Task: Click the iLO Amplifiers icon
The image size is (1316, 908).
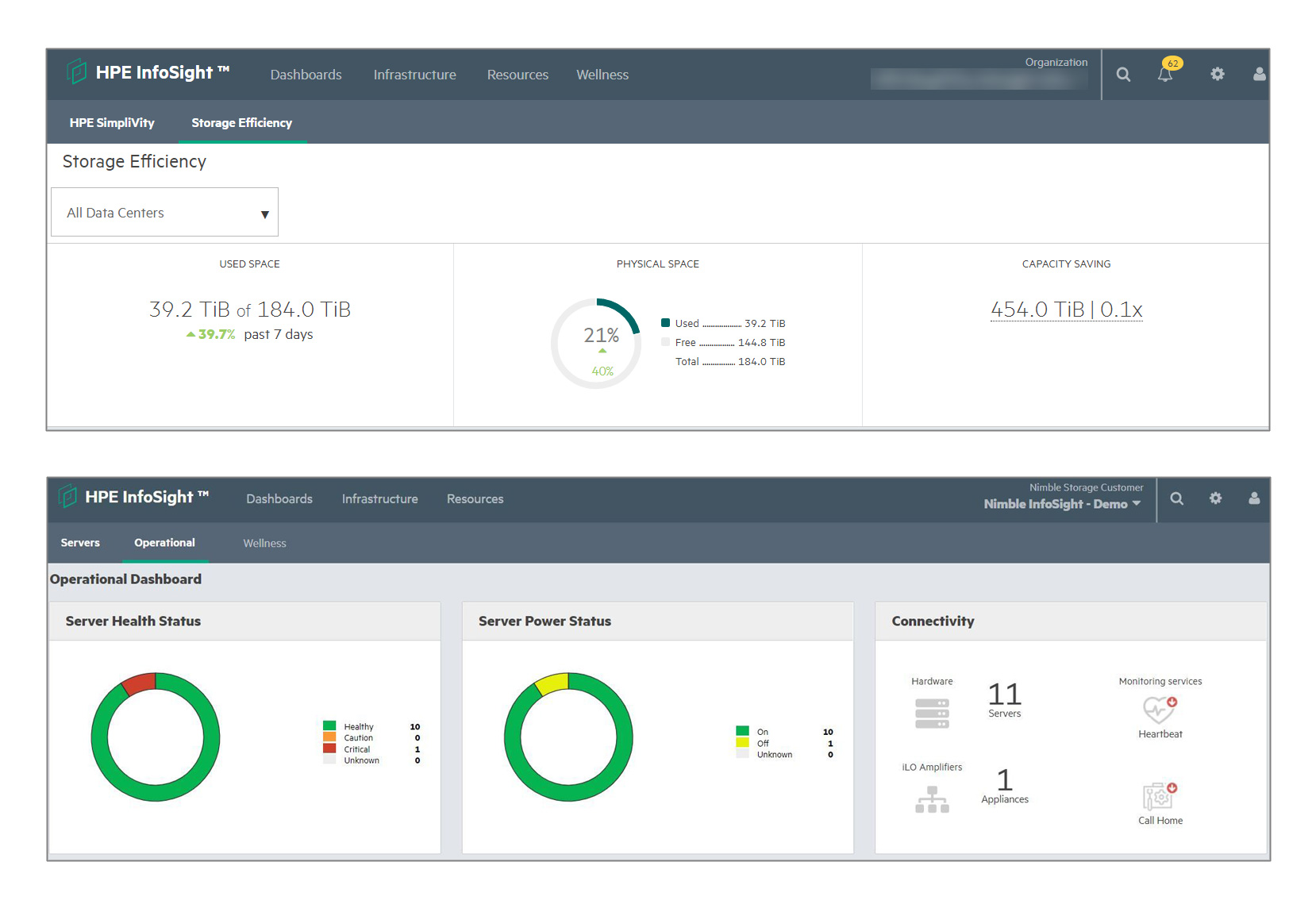Action: (931, 799)
